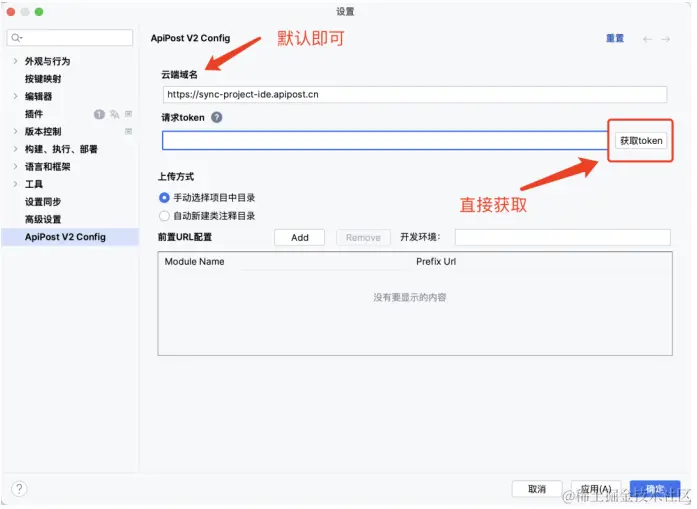Click the Add button for 前置URL配置
697x509 pixels.
coord(301,239)
